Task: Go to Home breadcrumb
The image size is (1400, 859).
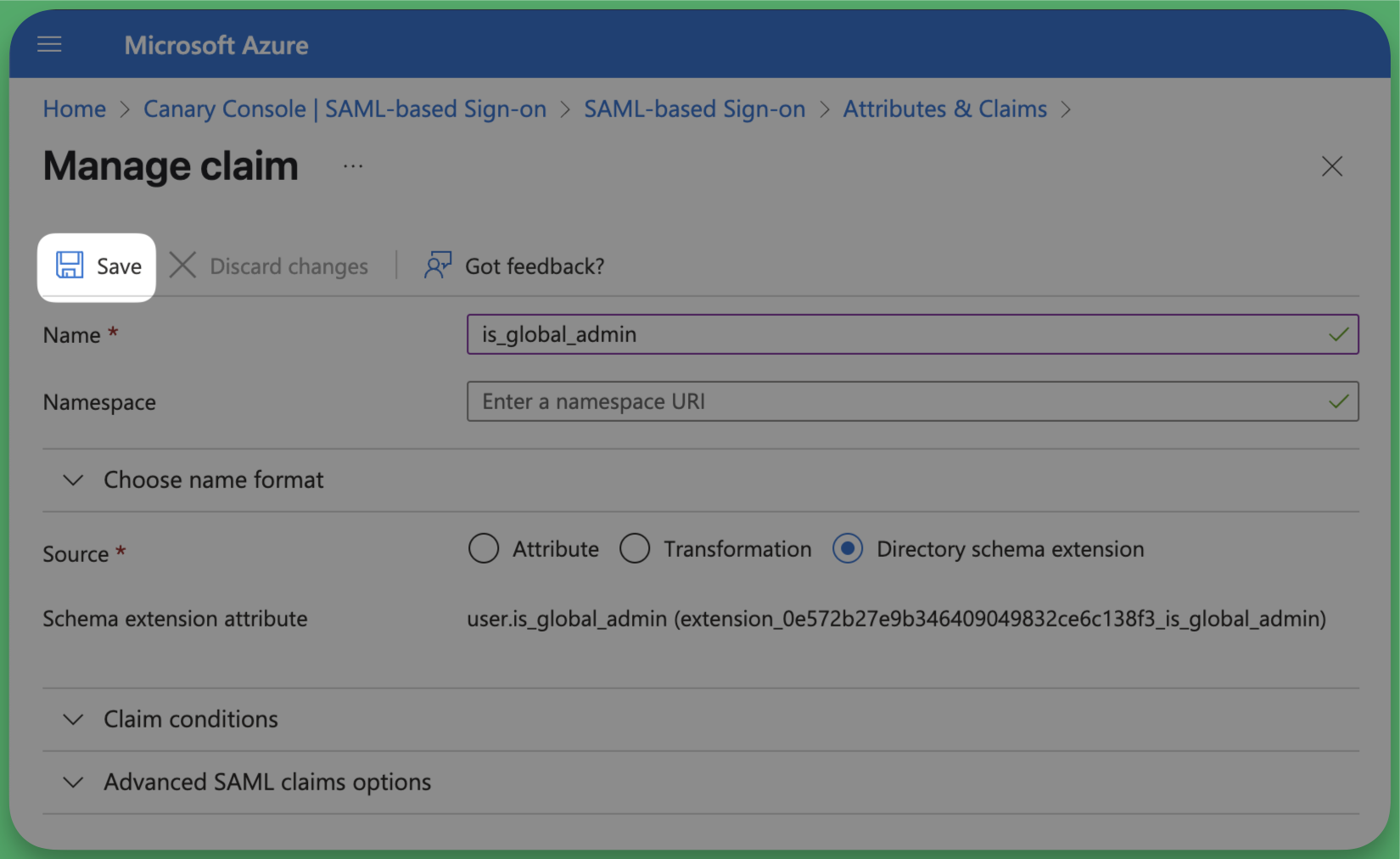Action: (75, 109)
